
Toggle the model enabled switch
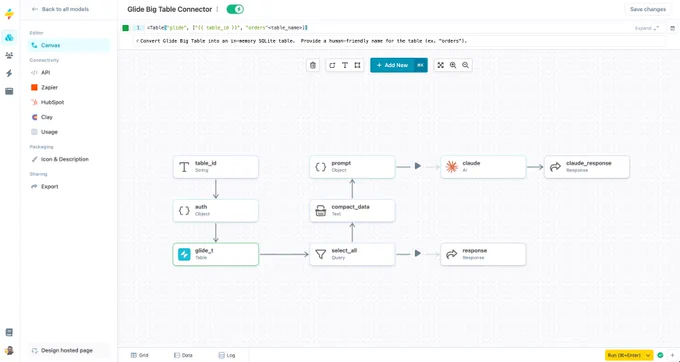[235, 9]
